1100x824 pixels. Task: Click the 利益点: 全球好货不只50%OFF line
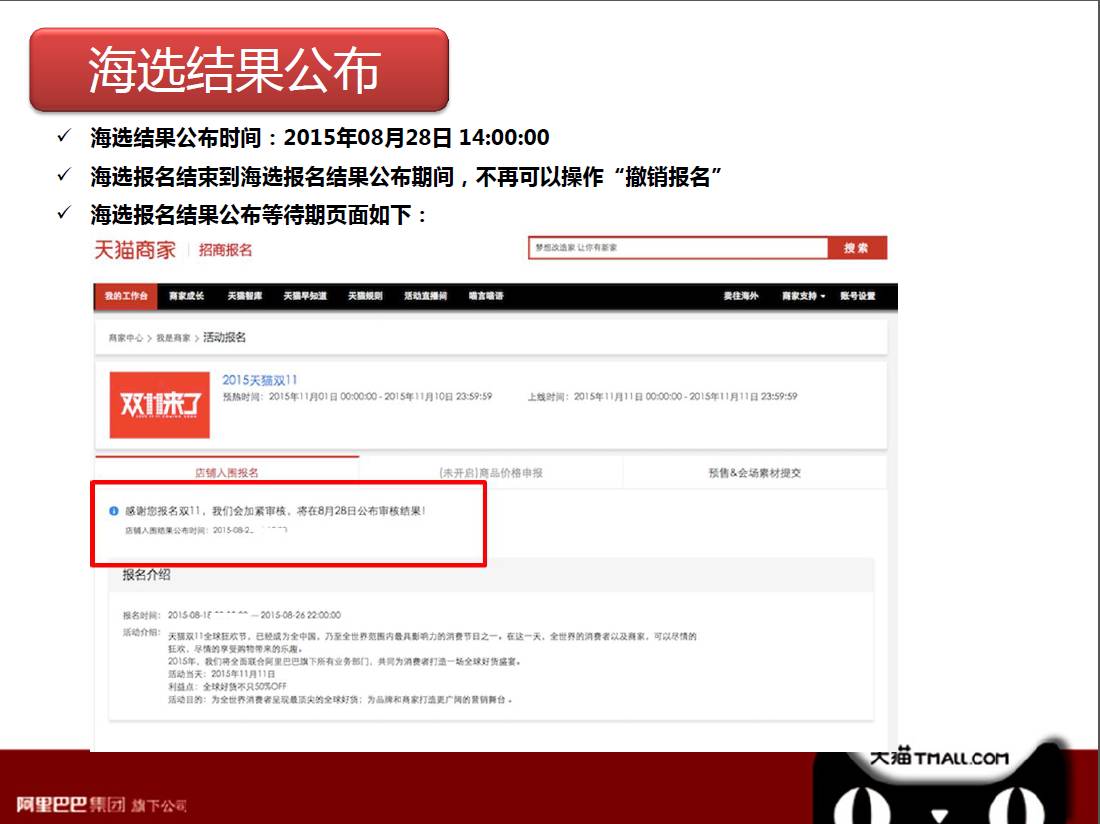pos(227,687)
